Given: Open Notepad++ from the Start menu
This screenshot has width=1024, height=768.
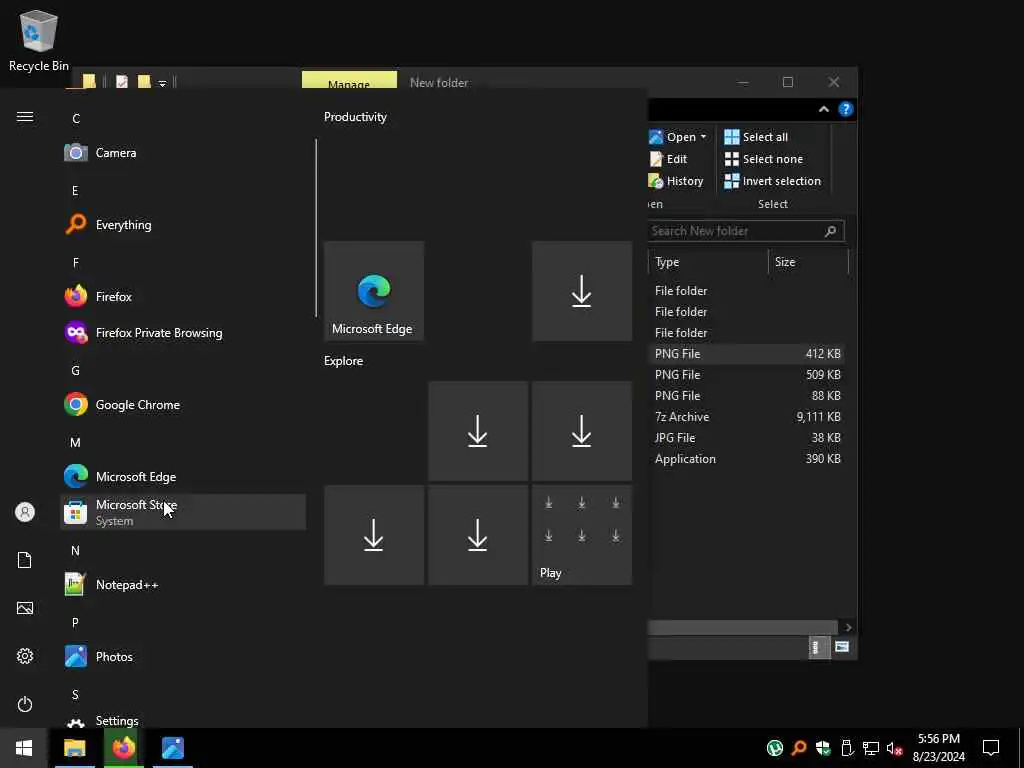Looking at the screenshot, I should [x=183, y=585].
